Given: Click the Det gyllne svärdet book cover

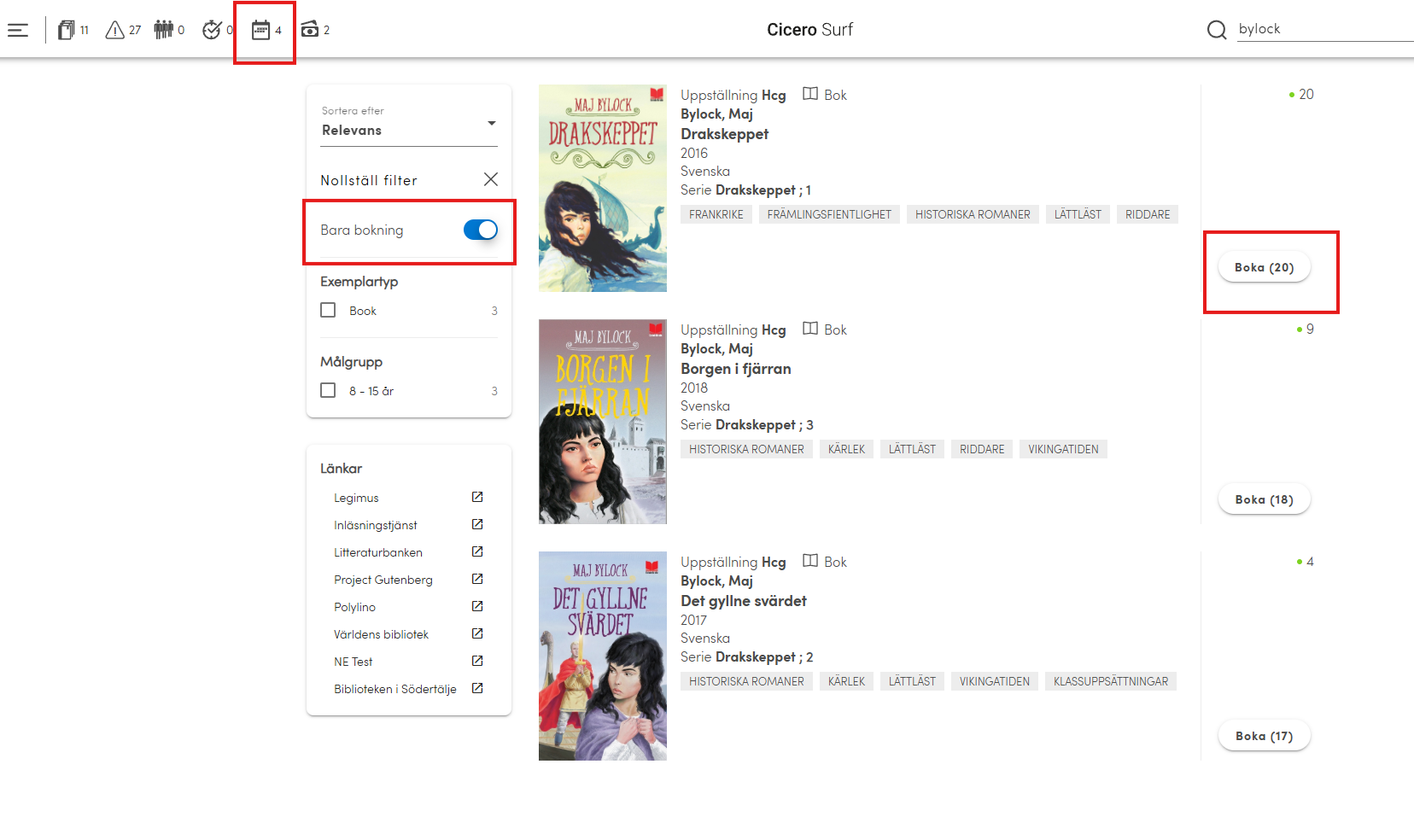Looking at the screenshot, I should coord(603,656).
